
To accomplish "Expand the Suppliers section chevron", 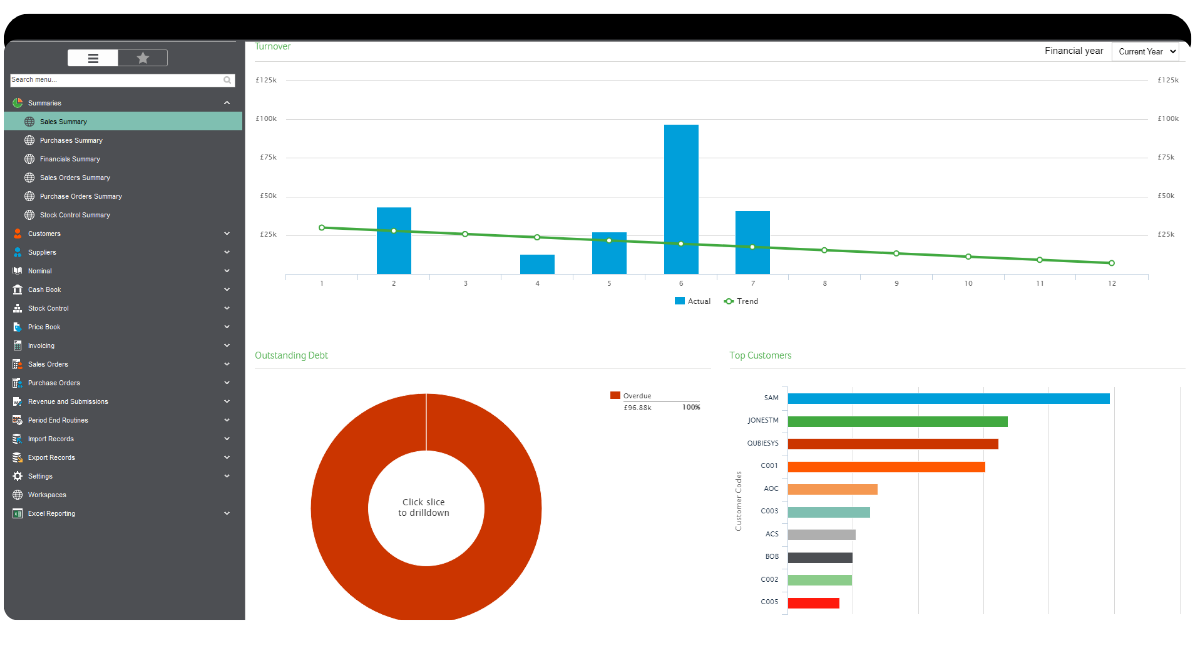I will tap(227, 252).
